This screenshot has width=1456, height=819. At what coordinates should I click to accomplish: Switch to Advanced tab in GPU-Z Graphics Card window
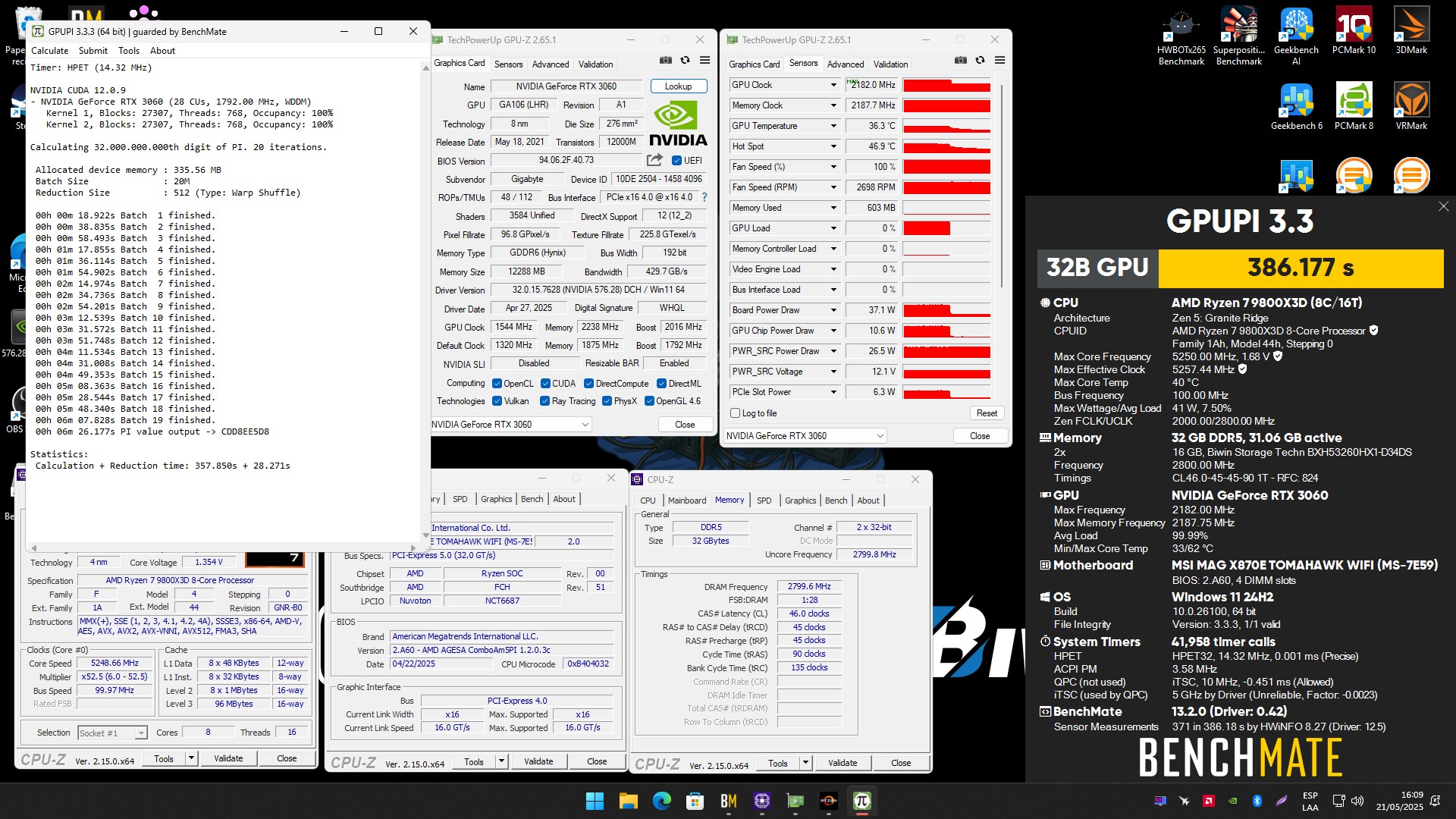(551, 64)
